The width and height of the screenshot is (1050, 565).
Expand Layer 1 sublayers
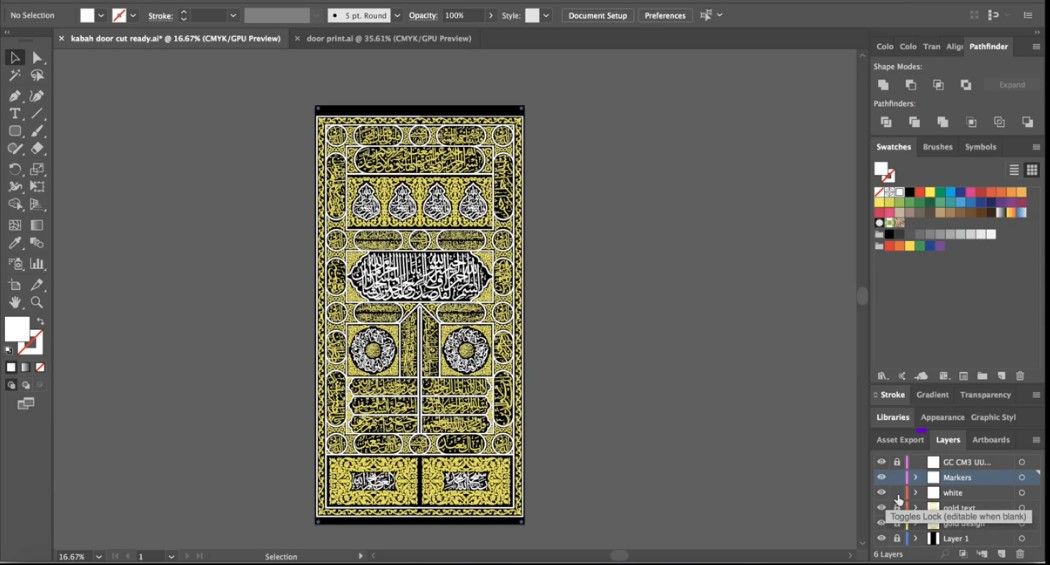pos(915,538)
